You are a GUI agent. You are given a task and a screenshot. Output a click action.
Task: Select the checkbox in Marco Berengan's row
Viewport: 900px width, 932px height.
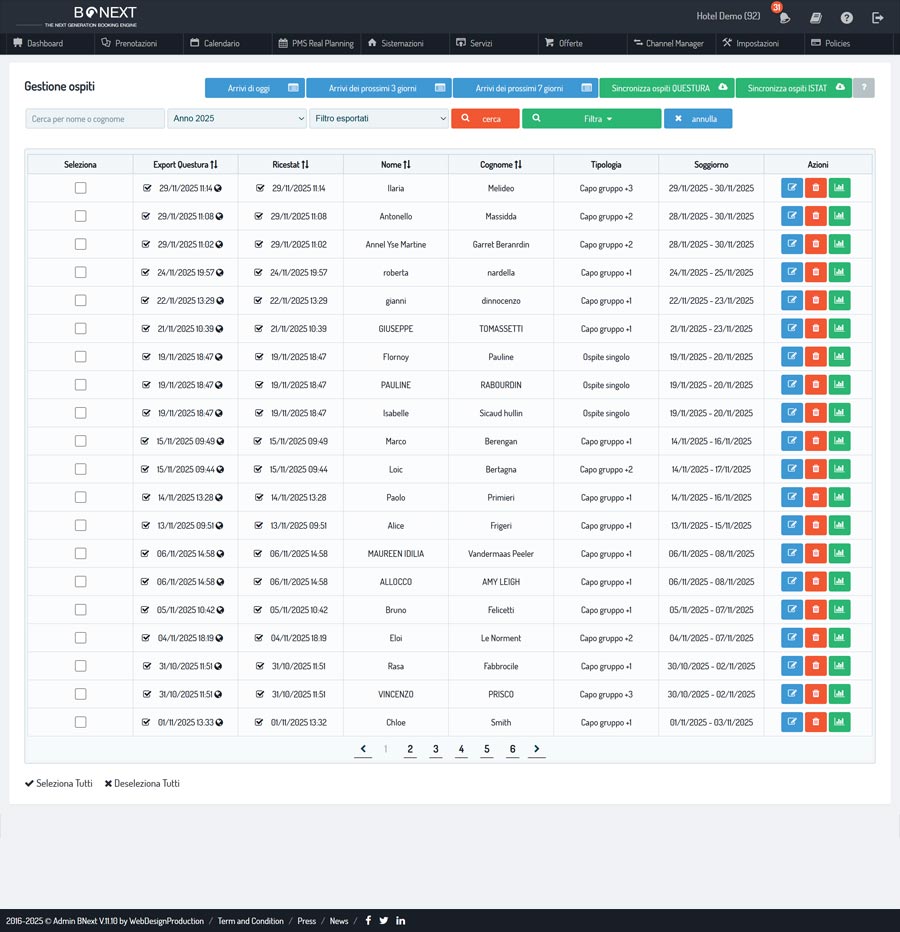[x=80, y=441]
